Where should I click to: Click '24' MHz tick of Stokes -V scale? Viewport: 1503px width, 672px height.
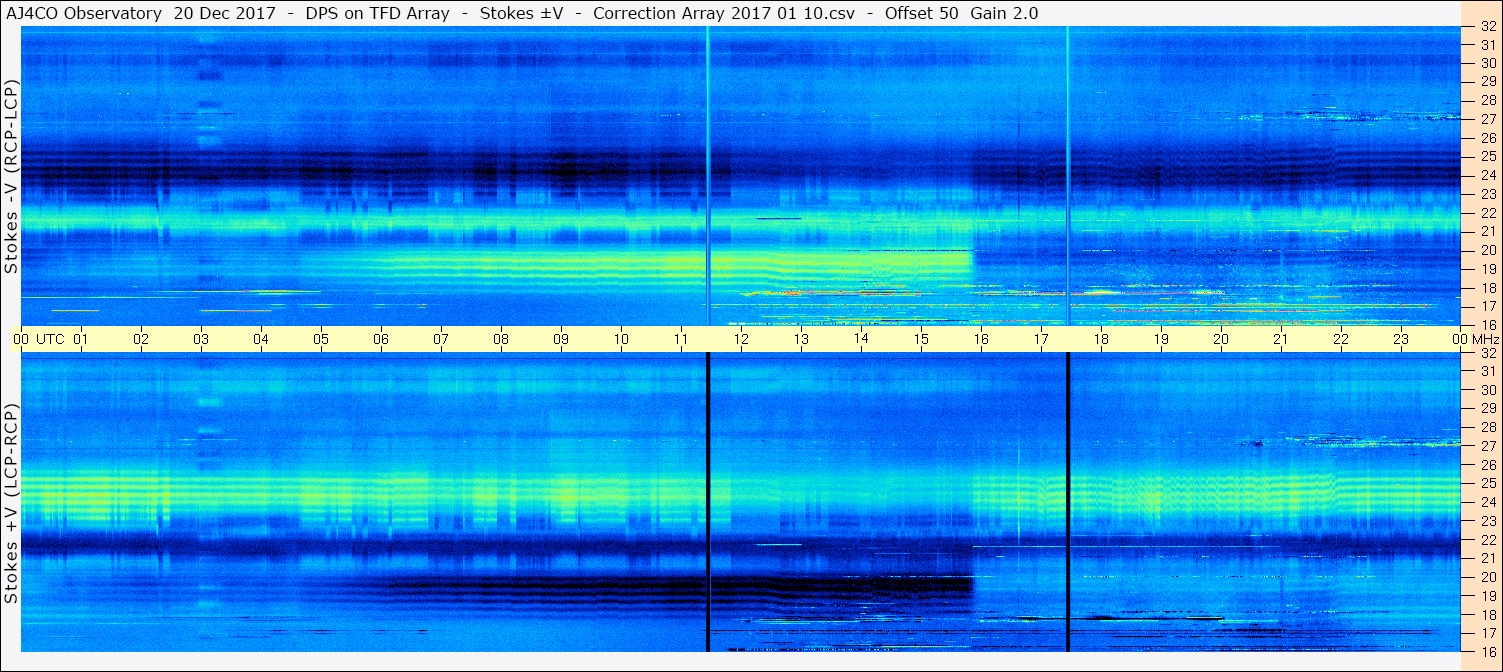coord(1488,175)
